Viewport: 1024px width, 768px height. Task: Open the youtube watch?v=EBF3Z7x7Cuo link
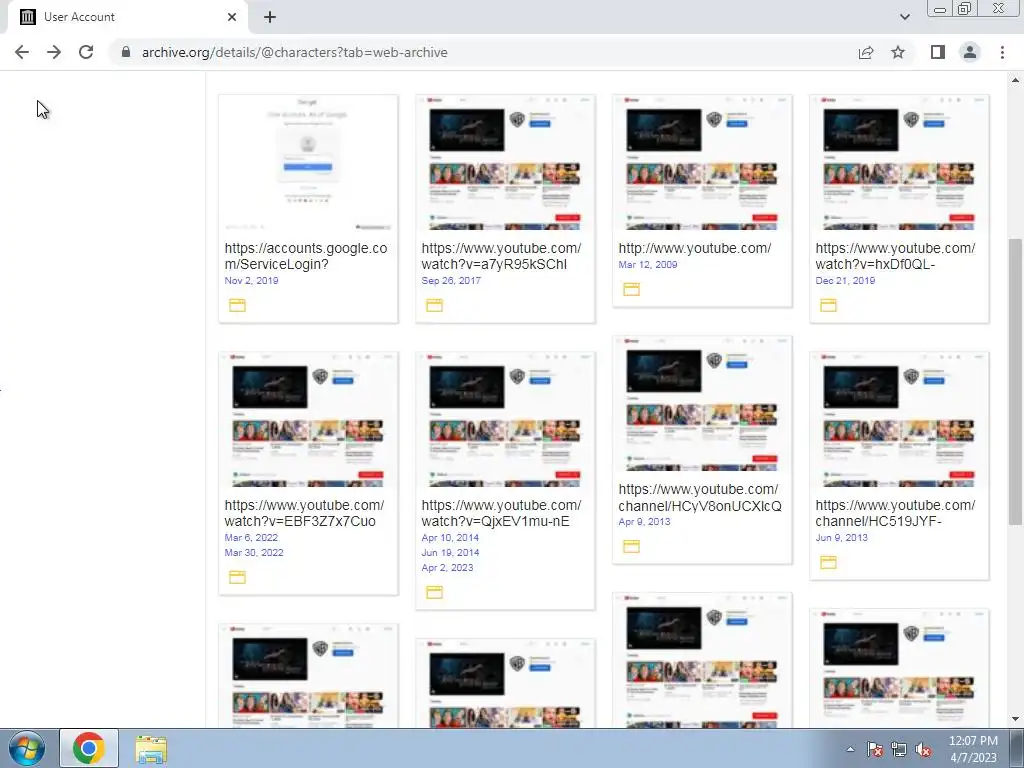pyautogui.click(x=304, y=513)
